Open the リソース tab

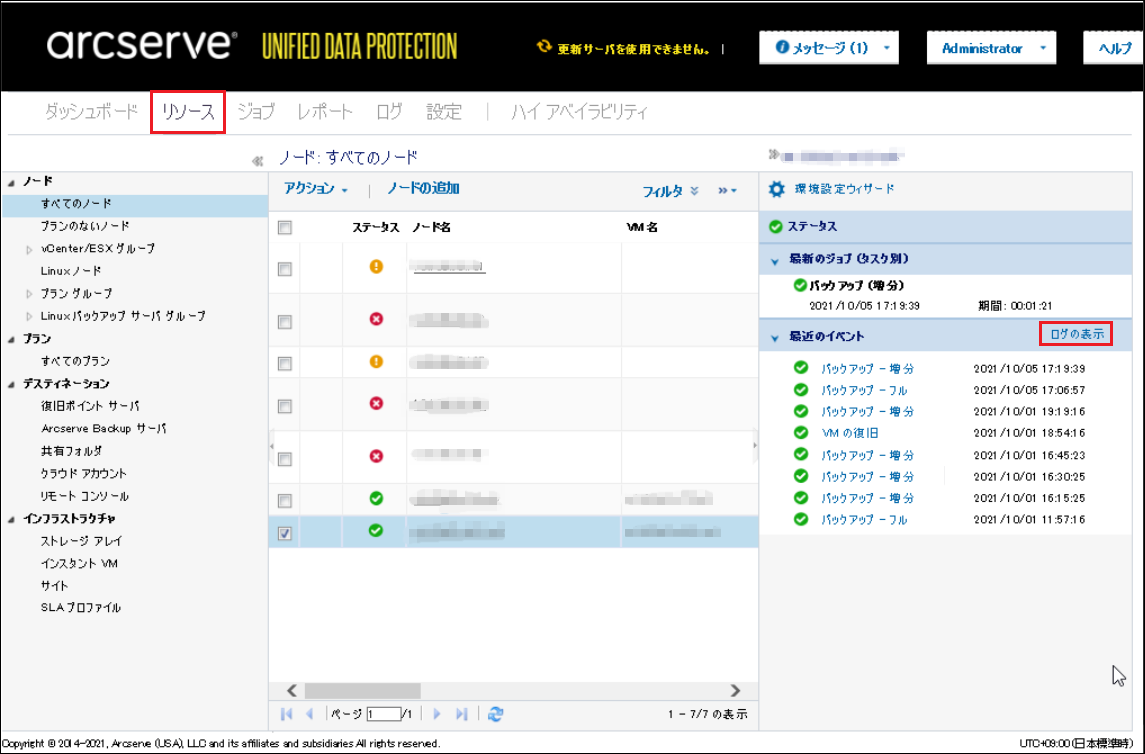(188, 112)
